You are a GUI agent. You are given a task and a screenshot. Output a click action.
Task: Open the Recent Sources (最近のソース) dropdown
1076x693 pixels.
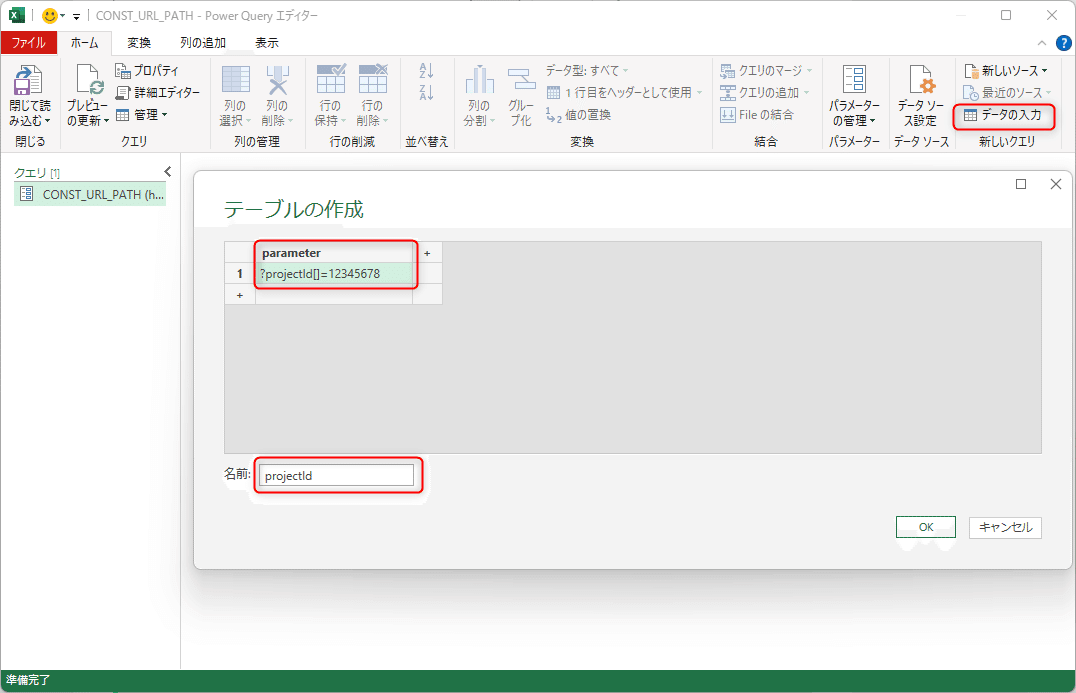(x=1007, y=93)
